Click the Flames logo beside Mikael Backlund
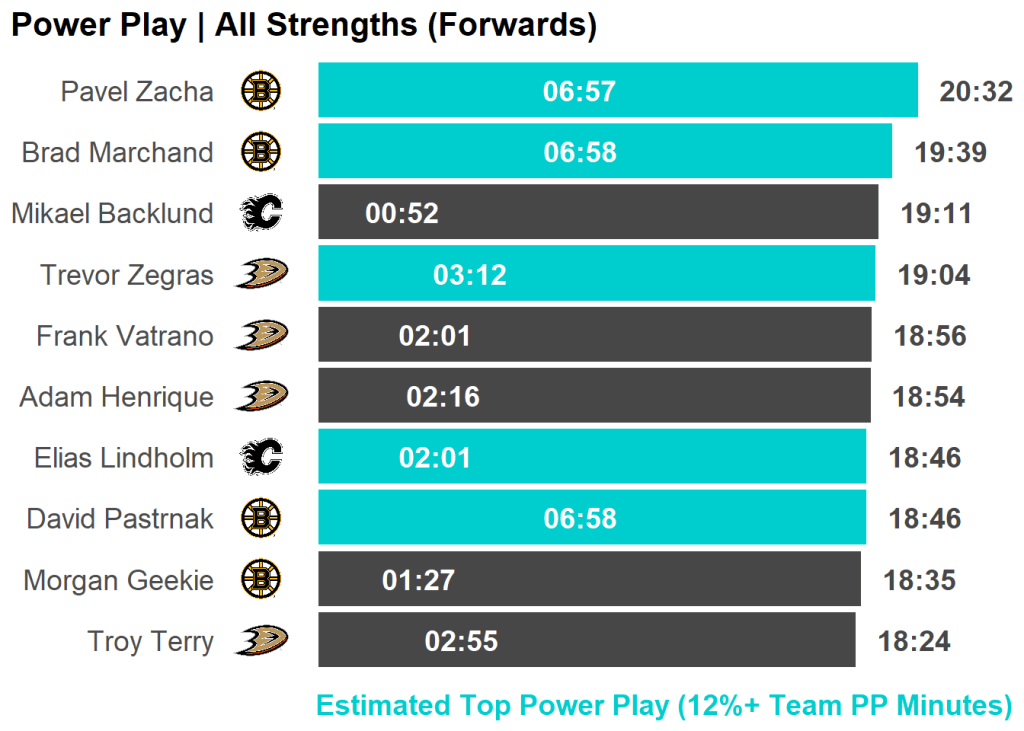Image resolution: width=1024 pixels, height=731 pixels. (261, 213)
